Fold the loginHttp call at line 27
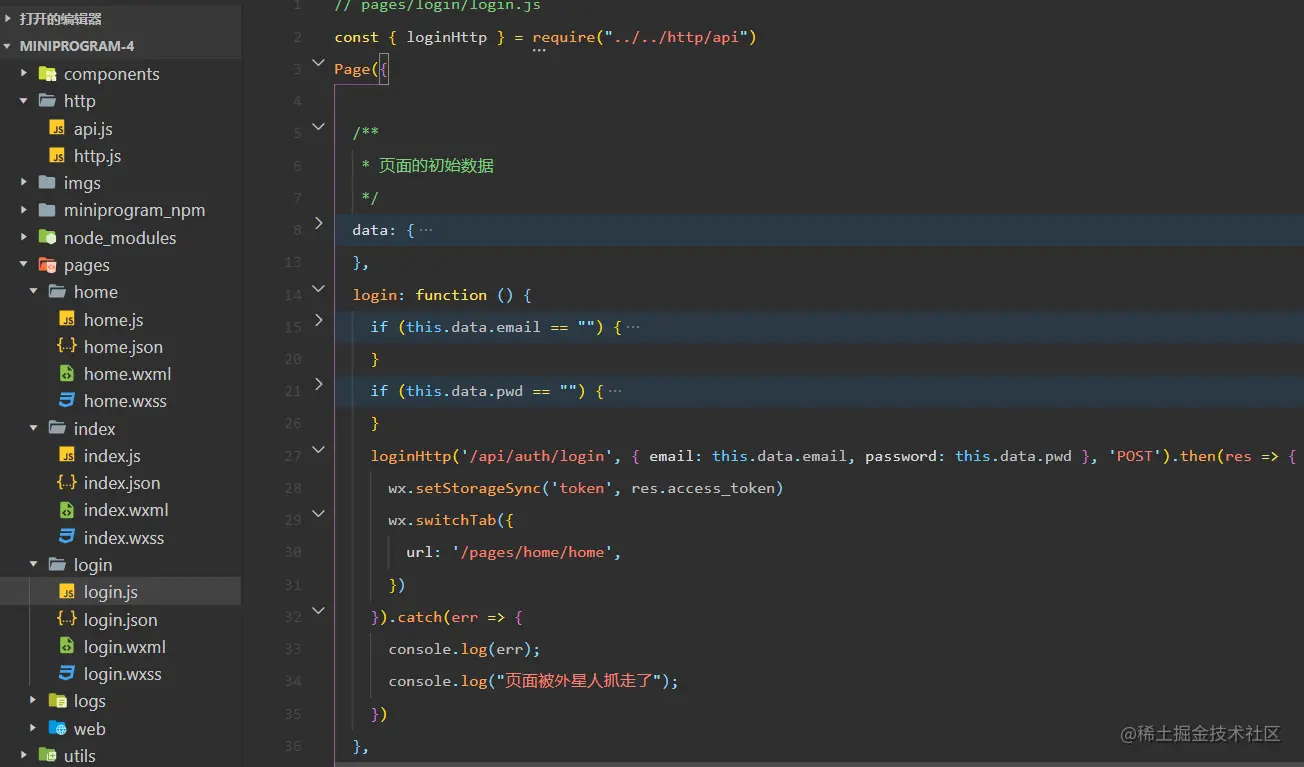Image resolution: width=1304 pixels, height=767 pixels. (319, 450)
